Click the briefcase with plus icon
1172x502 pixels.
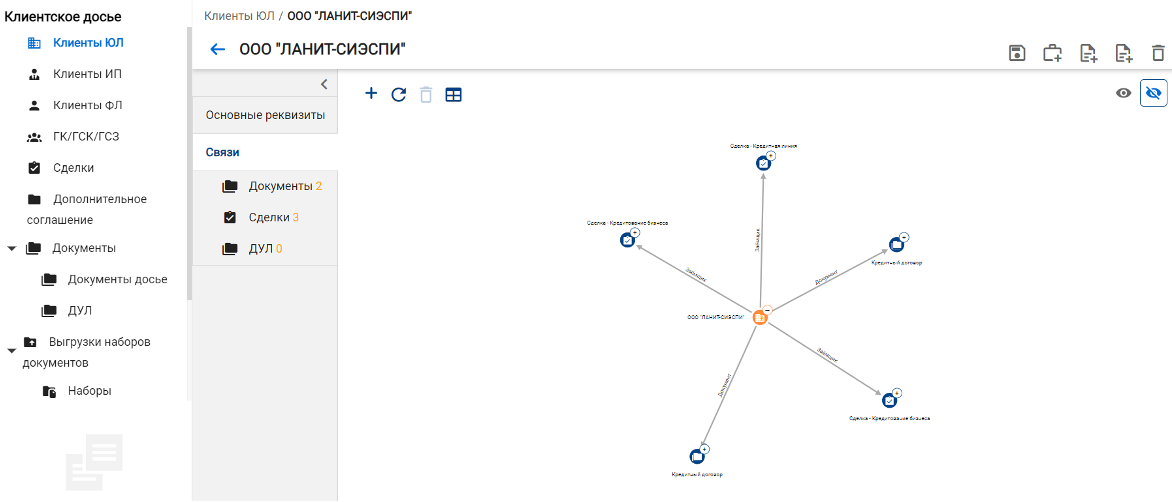click(1052, 53)
